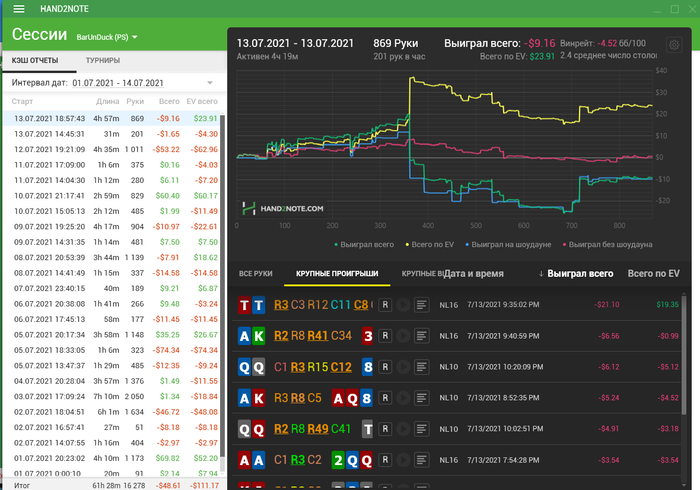The width and height of the screenshot is (700, 490).
Task: Open hand text for 9:40:59 PM hand
Action: pos(421,336)
